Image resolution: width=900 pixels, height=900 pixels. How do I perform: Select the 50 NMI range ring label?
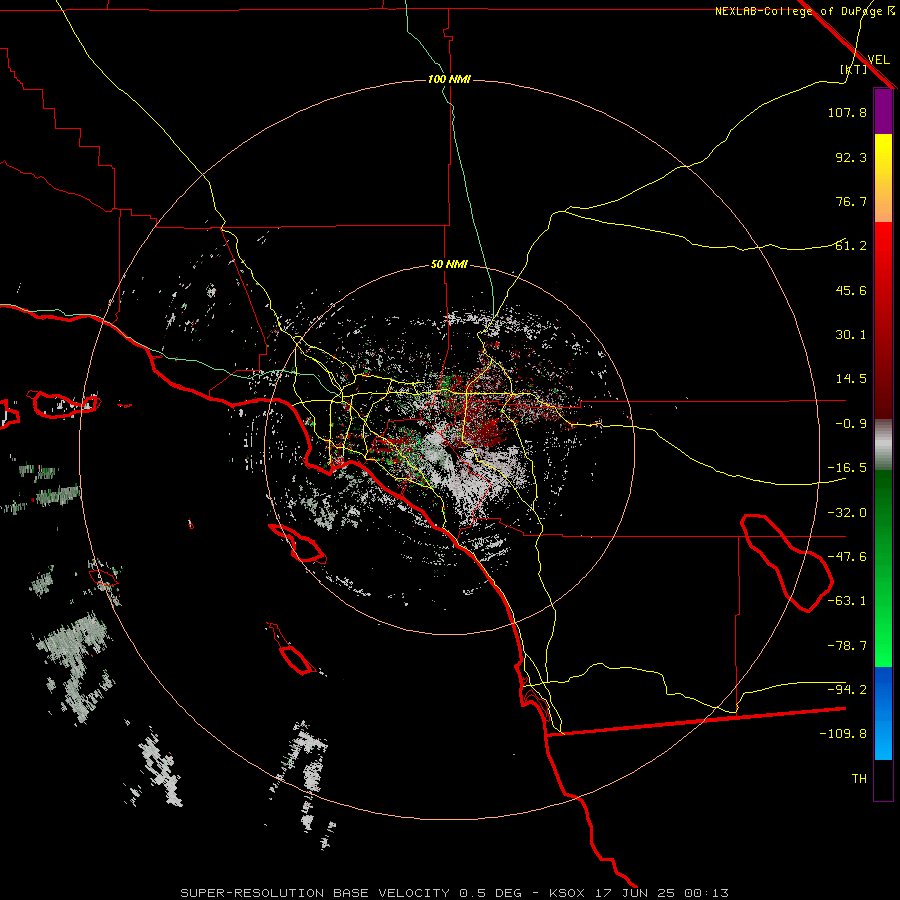[449, 265]
